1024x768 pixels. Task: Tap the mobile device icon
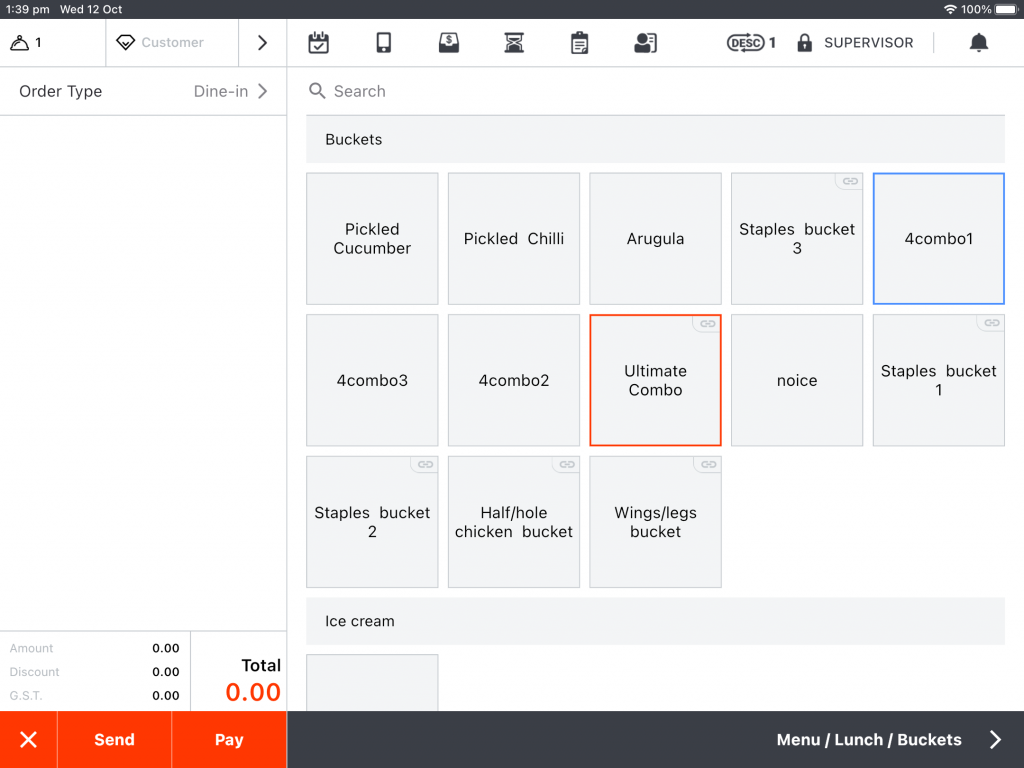[x=383, y=43]
